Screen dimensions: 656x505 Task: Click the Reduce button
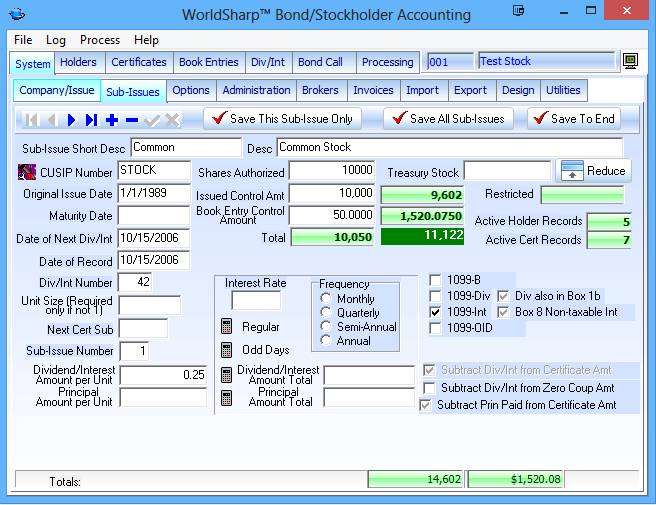point(594,171)
